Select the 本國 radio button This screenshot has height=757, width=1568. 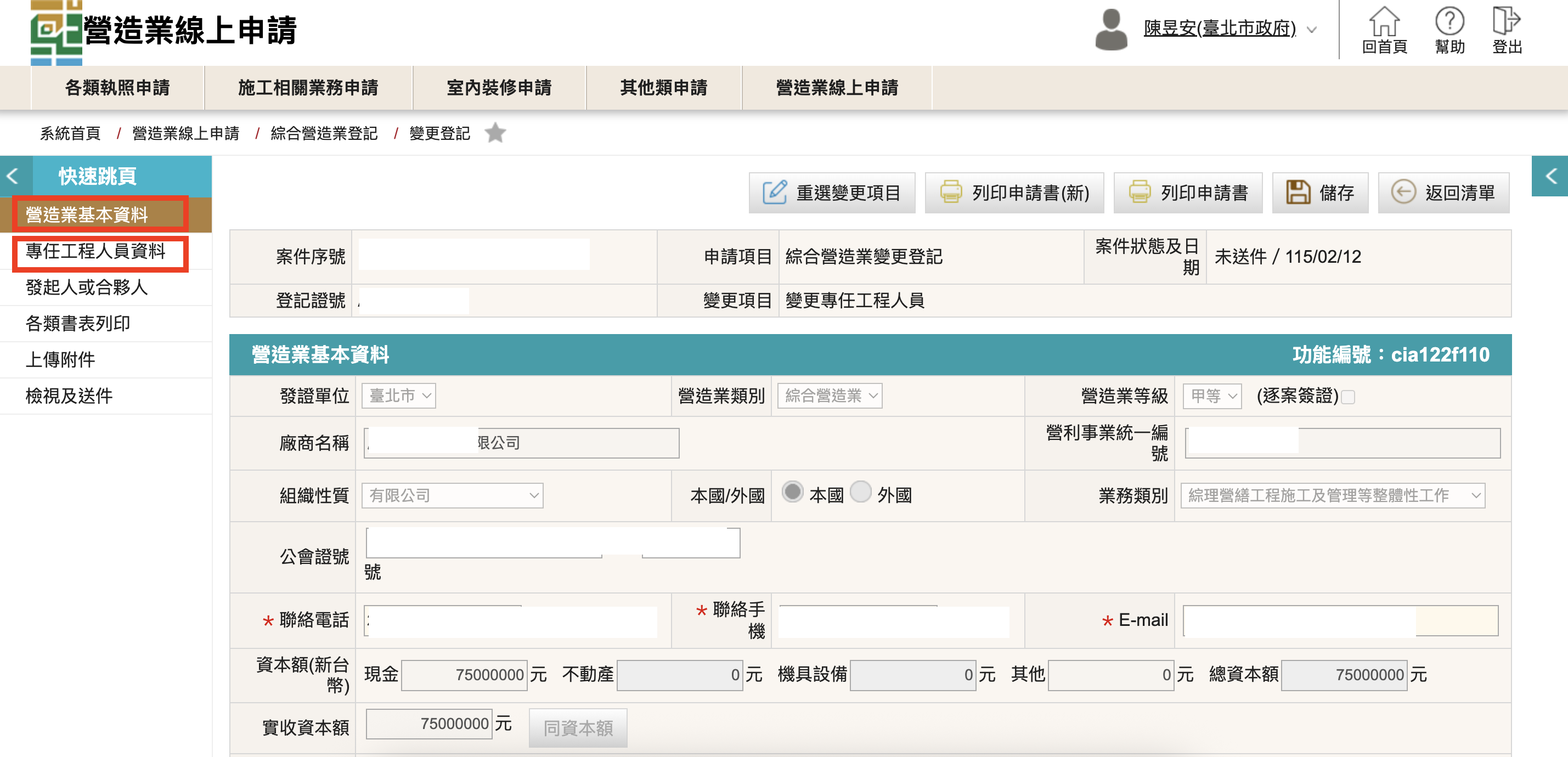(793, 492)
